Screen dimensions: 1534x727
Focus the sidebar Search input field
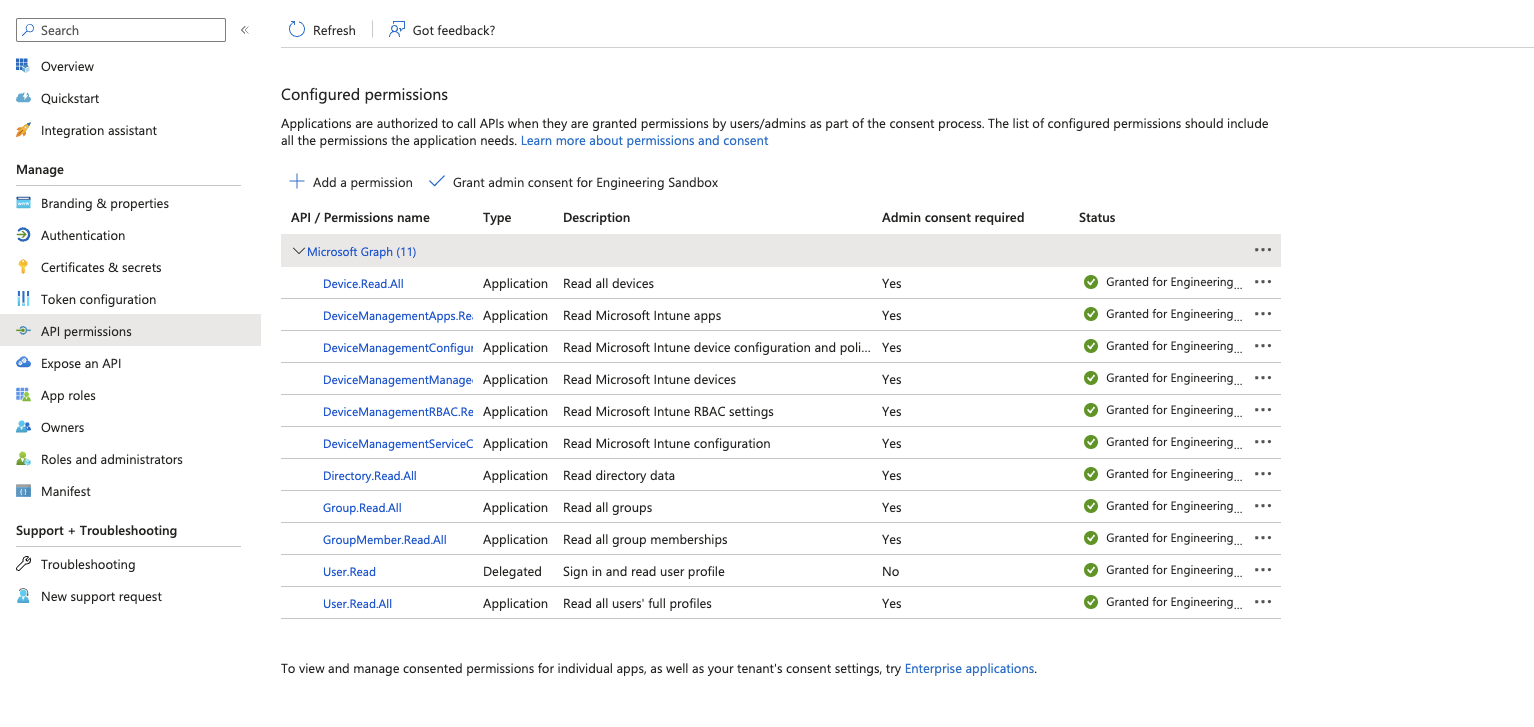click(x=121, y=30)
